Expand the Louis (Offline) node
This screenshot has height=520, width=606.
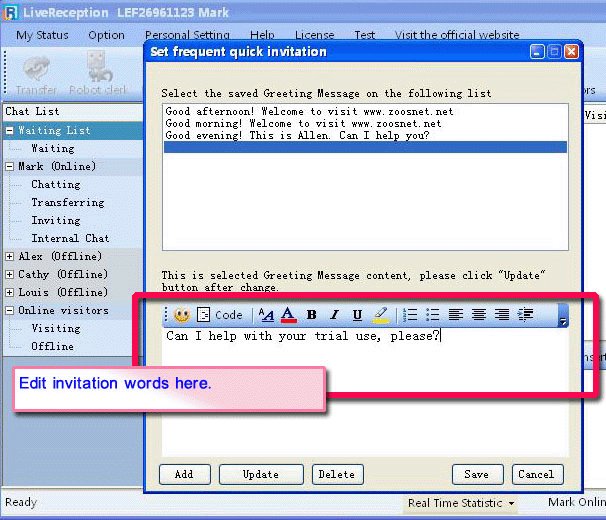click(10, 292)
